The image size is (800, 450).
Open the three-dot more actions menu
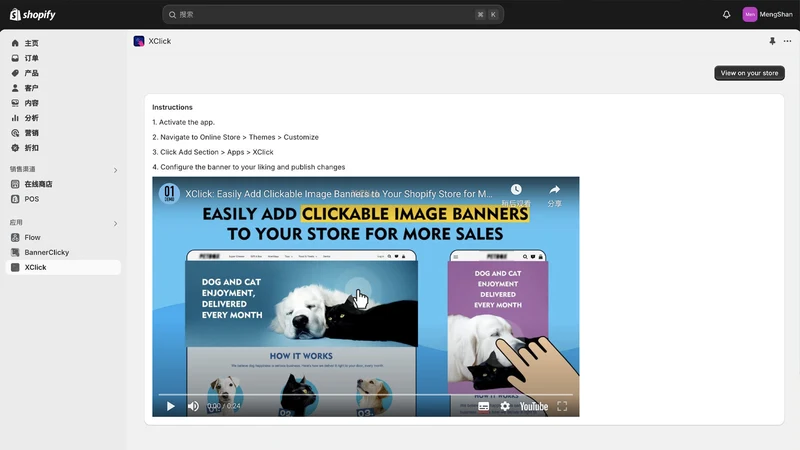(787, 41)
